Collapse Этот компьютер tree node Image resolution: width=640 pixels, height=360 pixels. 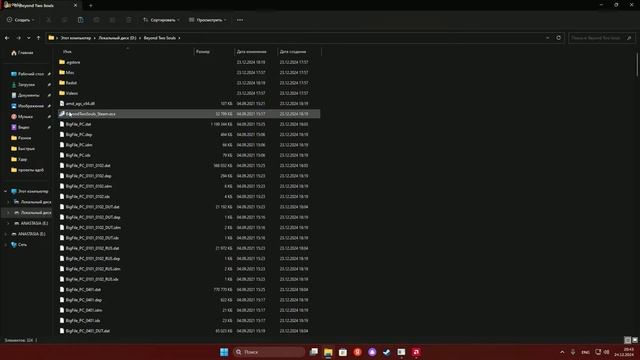coord(6,191)
